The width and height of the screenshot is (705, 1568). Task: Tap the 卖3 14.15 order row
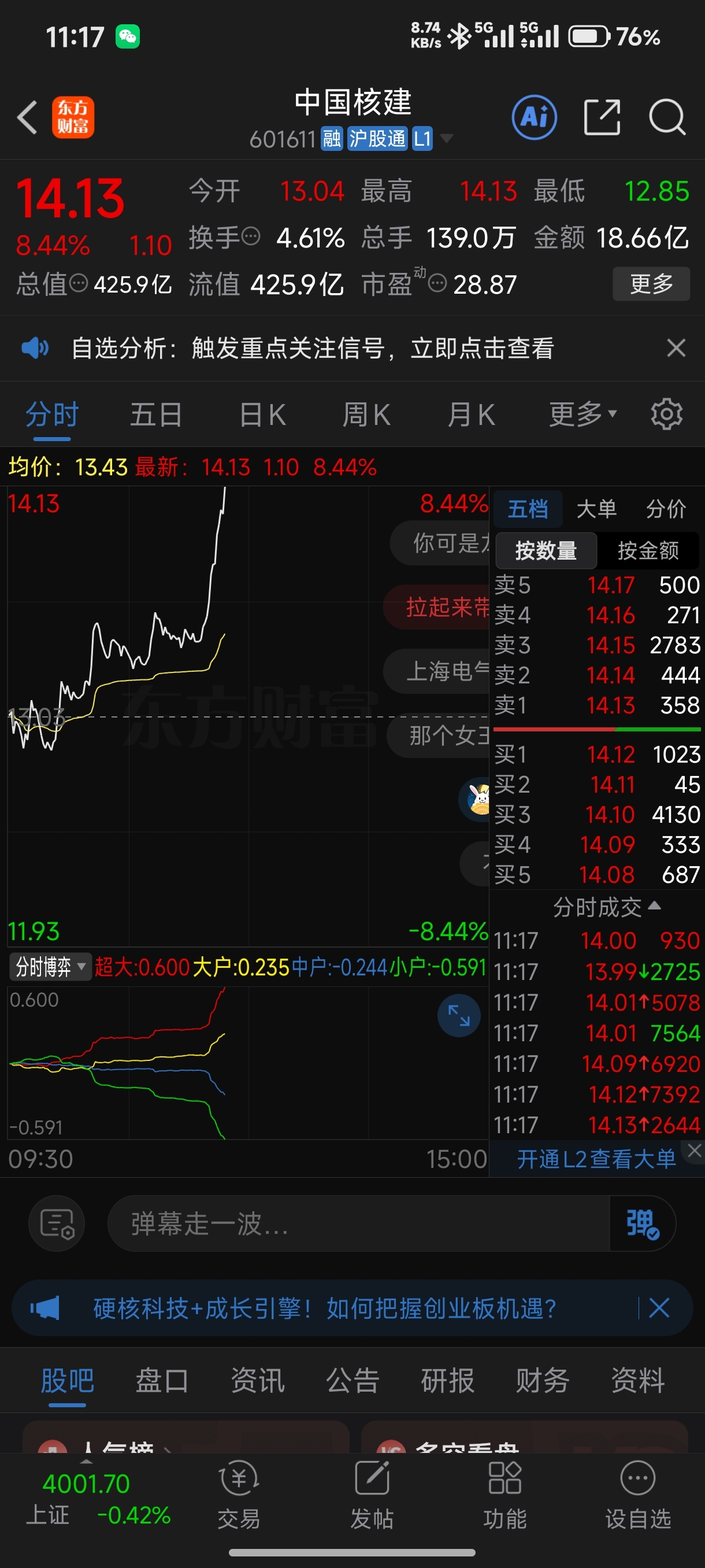[596, 645]
